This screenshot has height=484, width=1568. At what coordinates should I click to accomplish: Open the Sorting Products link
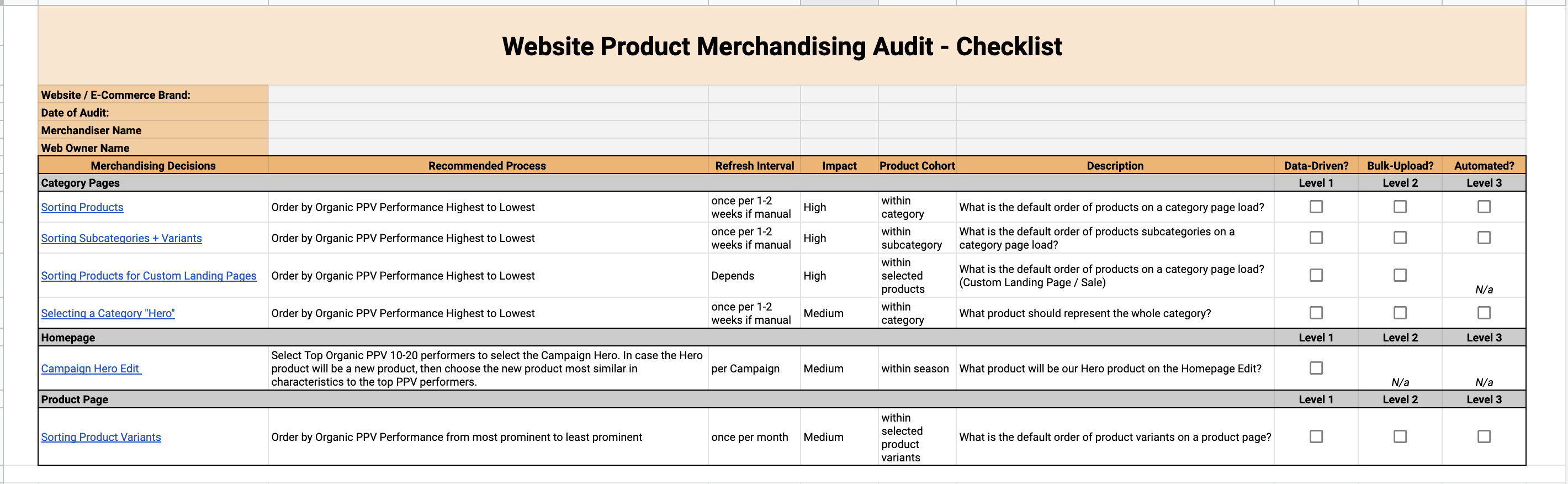(x=82, y=208)
